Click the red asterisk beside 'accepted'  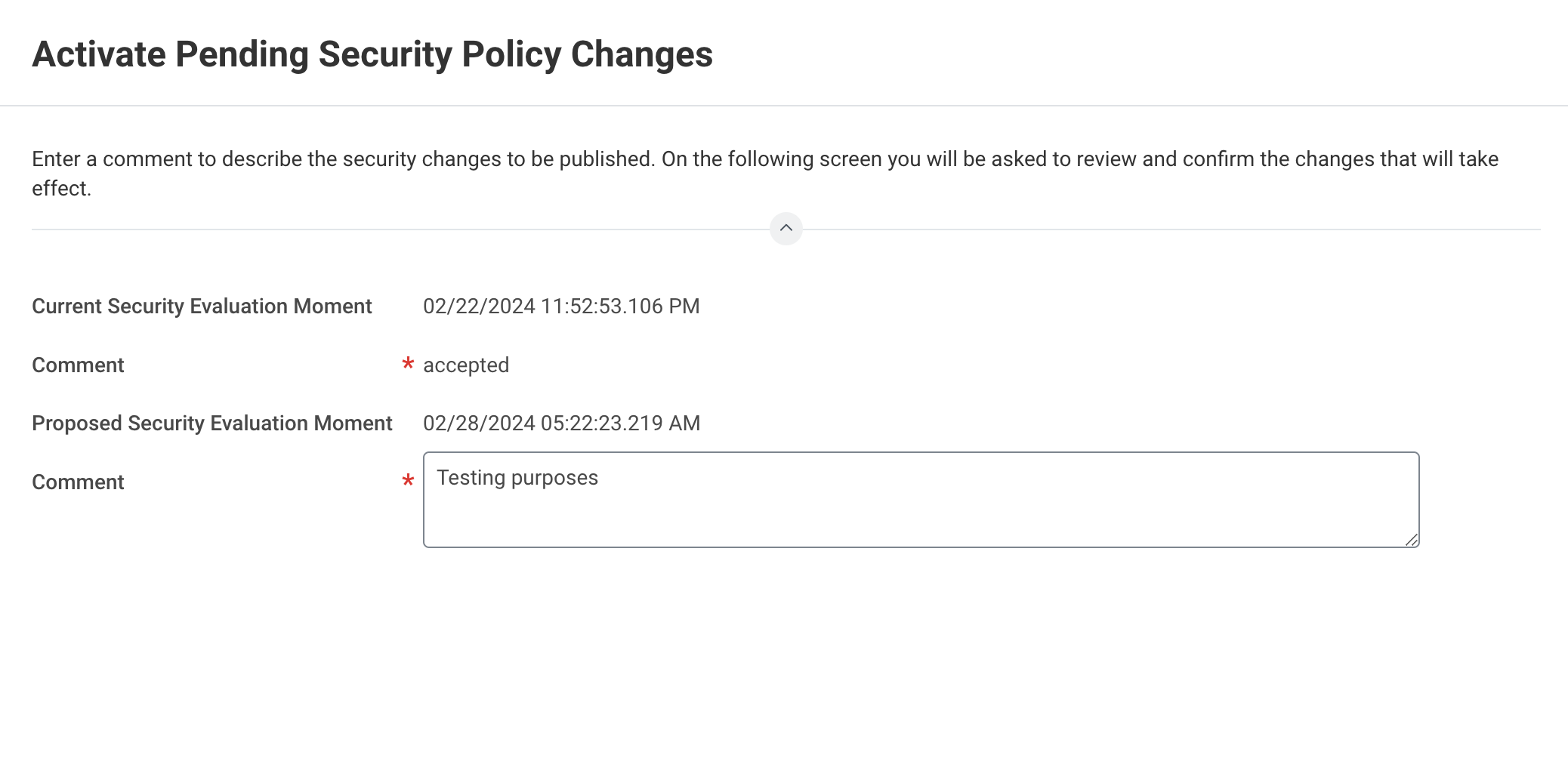(x=408, y=365)
